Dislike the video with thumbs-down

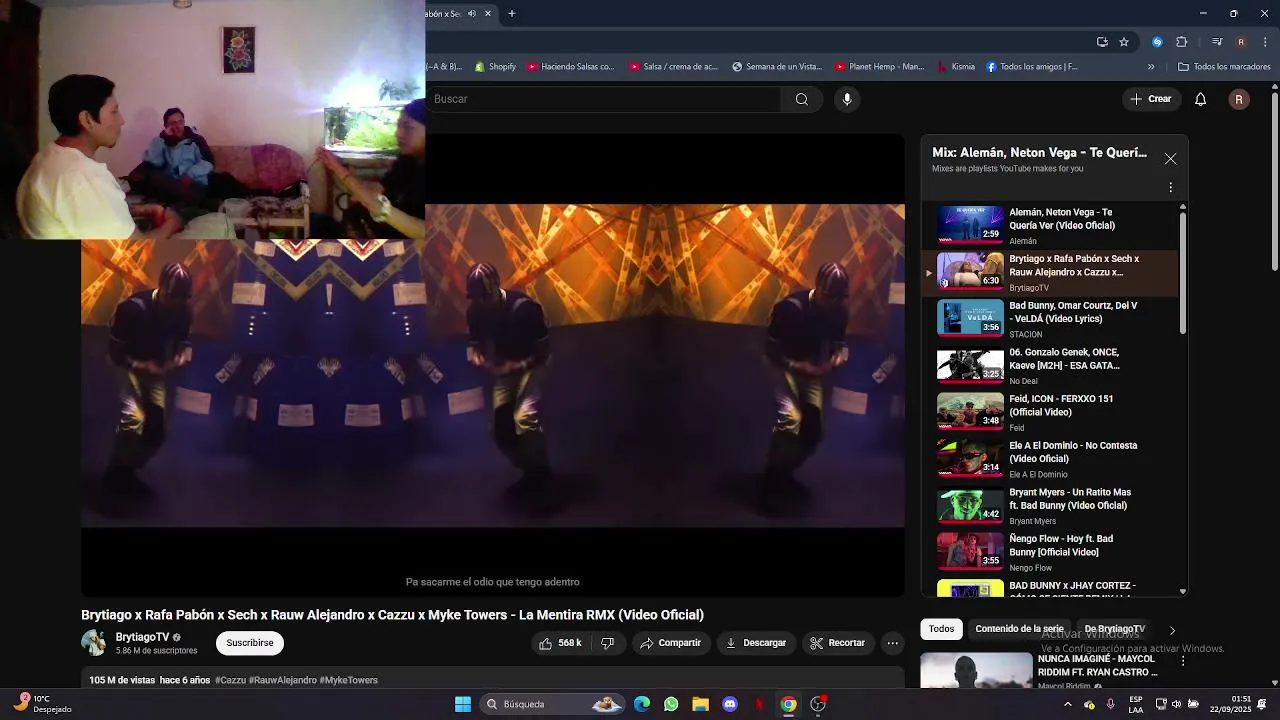pos(607,643)
